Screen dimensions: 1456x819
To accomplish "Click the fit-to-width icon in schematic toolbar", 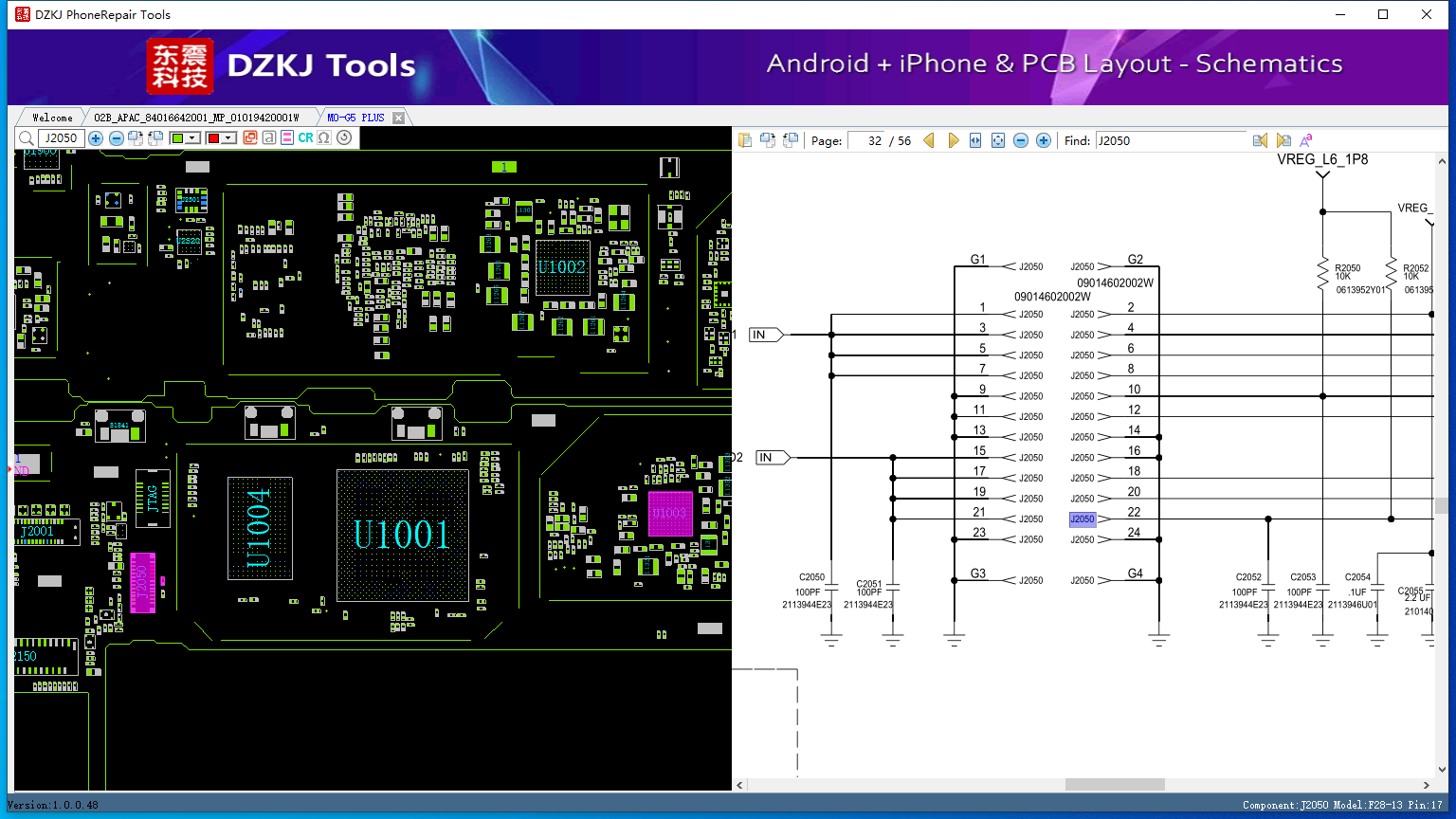I will [975, 140].
